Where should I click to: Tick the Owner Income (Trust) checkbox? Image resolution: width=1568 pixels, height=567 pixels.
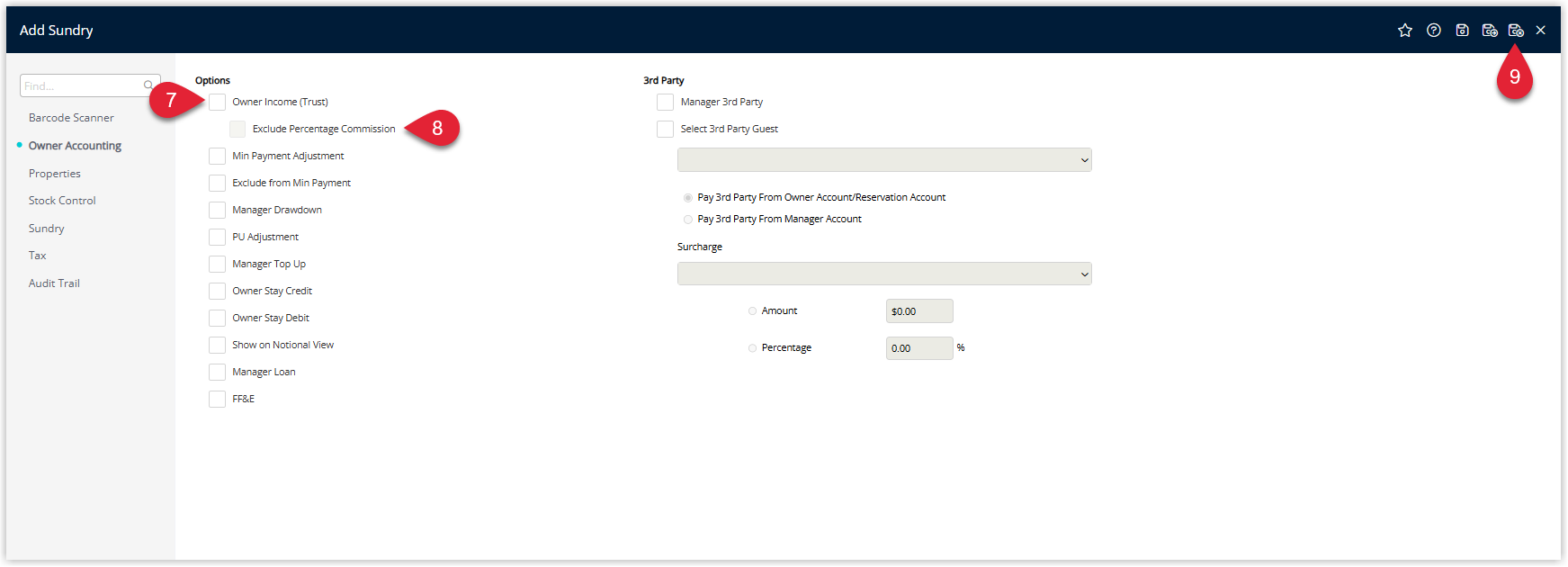pos(218,102)
